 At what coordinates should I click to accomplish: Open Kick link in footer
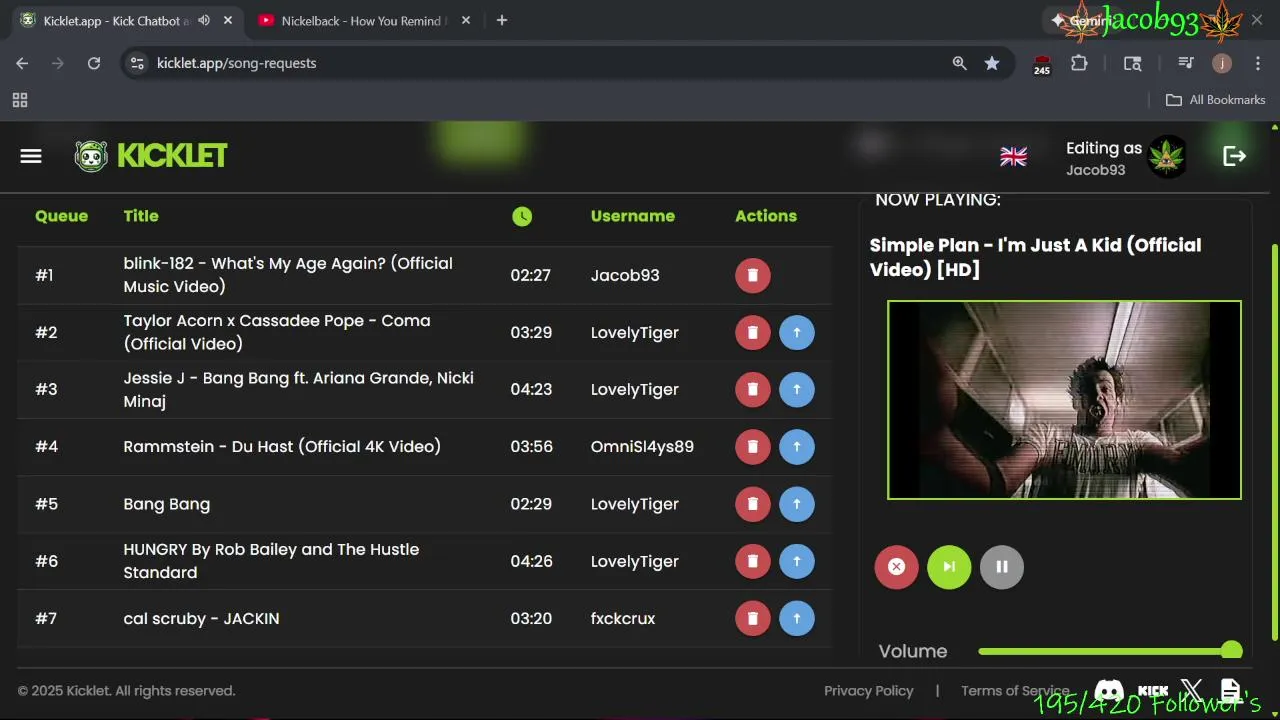coord(1153,691)
